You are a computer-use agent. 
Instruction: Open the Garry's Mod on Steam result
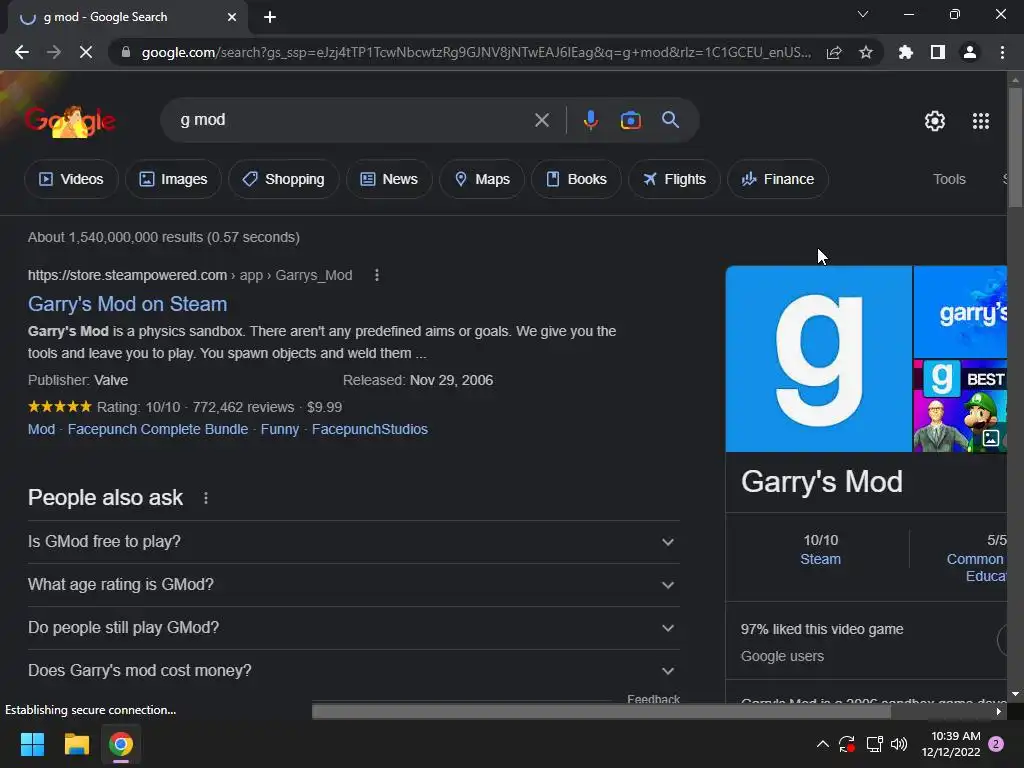[127, 304]
